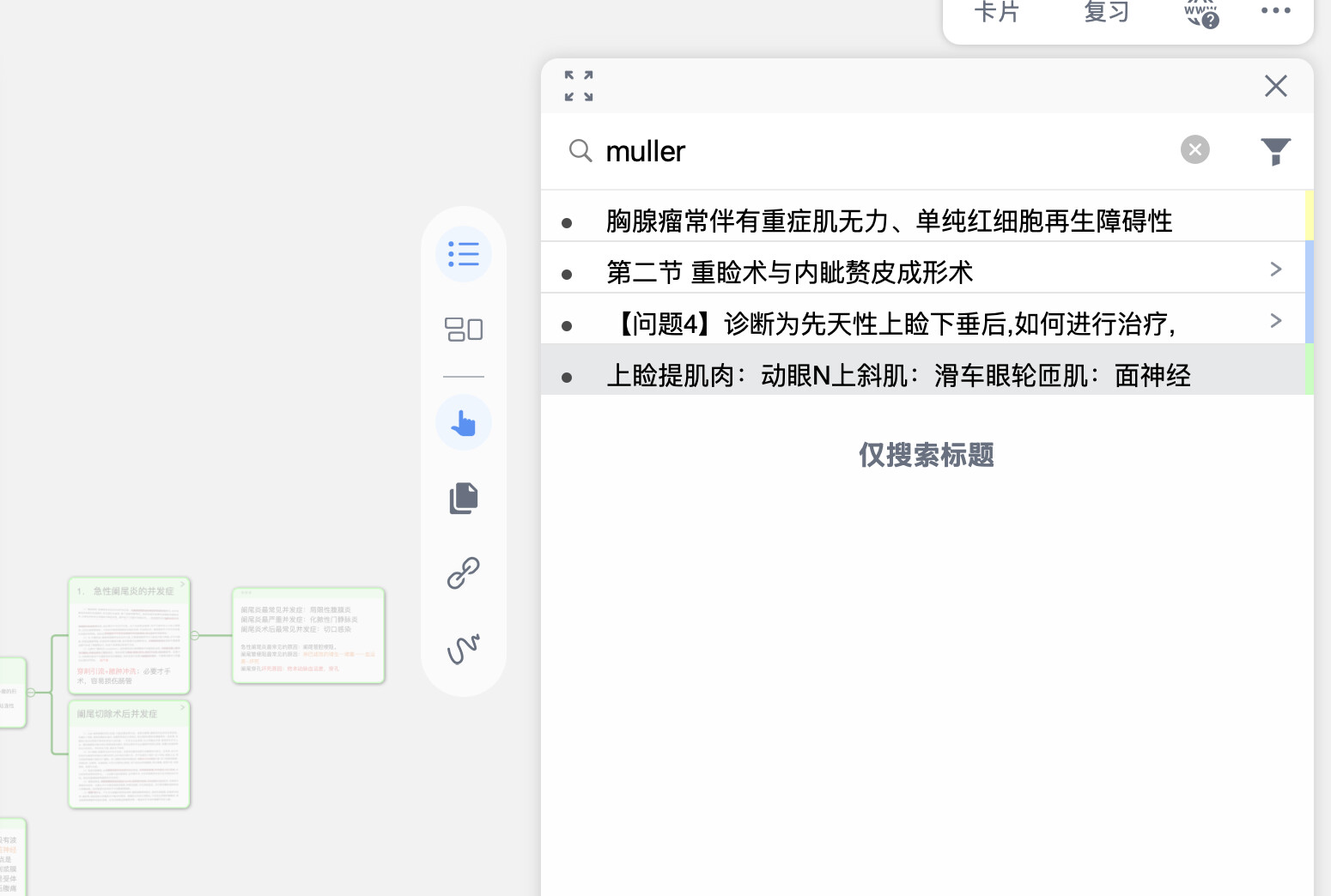Select card 阑尾炎最常见并发症
This screenshot has height=896, width=1331.
(308, 635)
